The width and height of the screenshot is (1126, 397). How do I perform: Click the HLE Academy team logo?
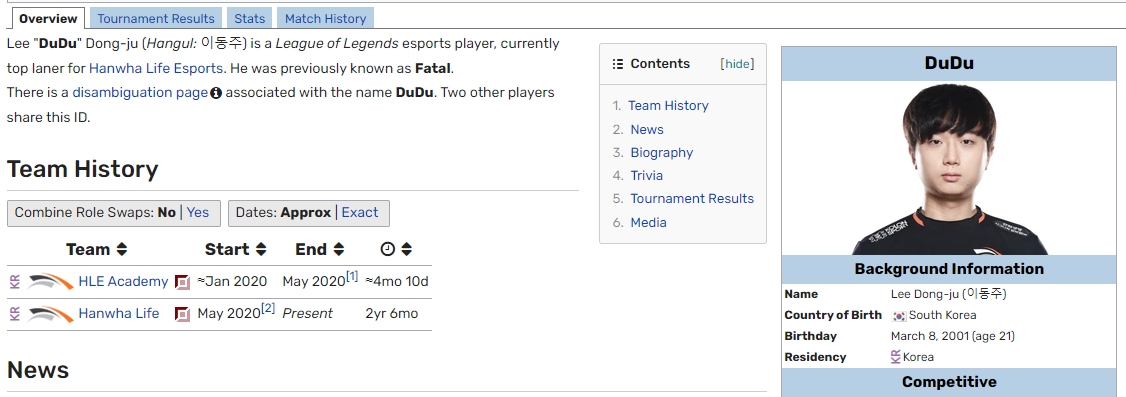click(x=51, y=281)
